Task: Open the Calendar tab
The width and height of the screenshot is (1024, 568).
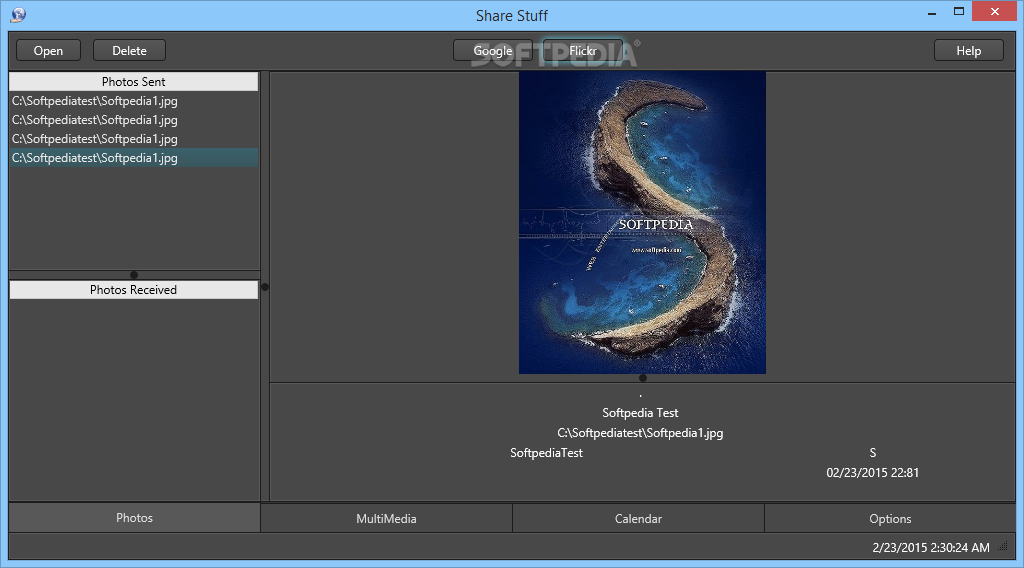Action: coord(638,518)
